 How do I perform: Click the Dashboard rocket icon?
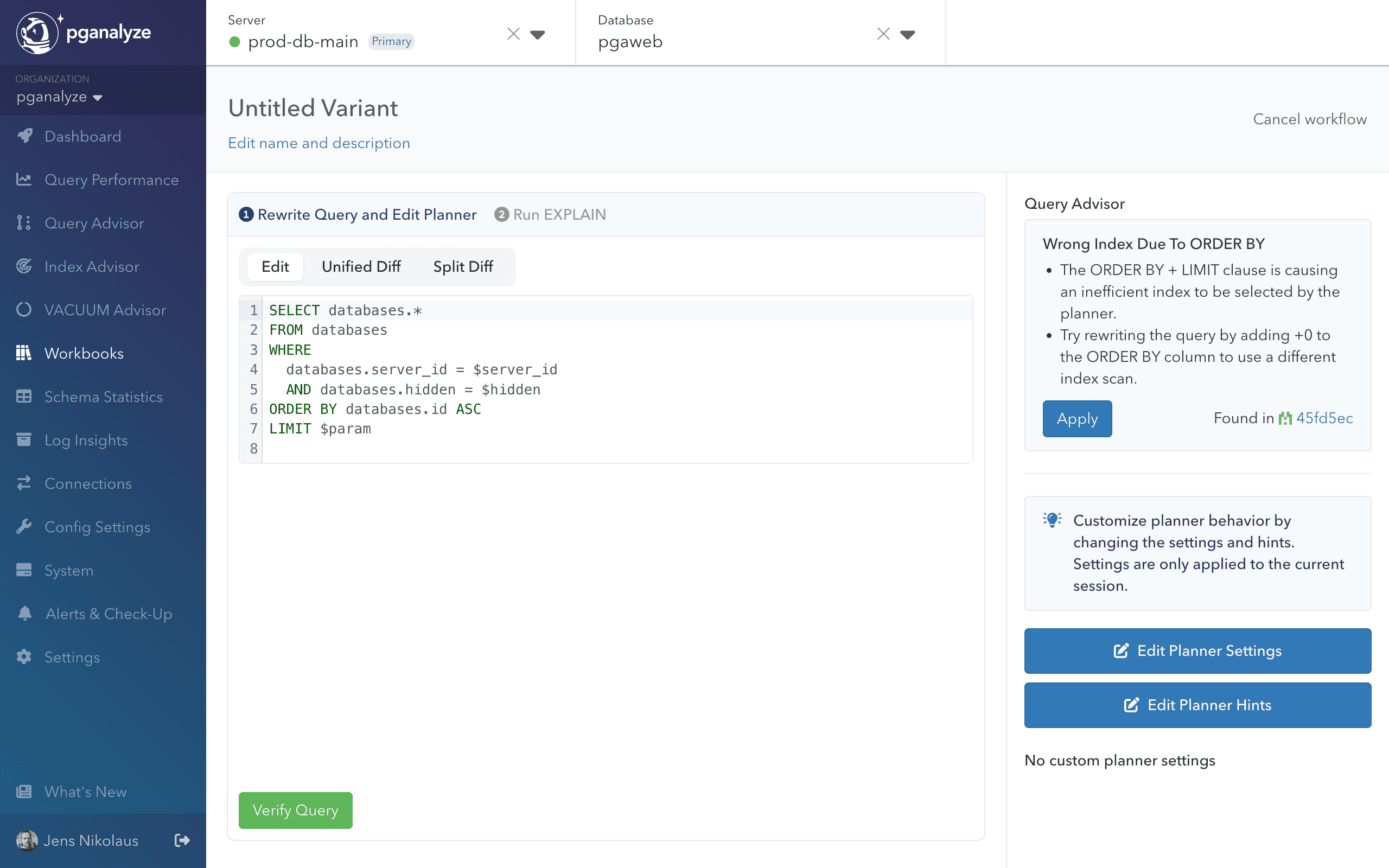click(24, 136)
